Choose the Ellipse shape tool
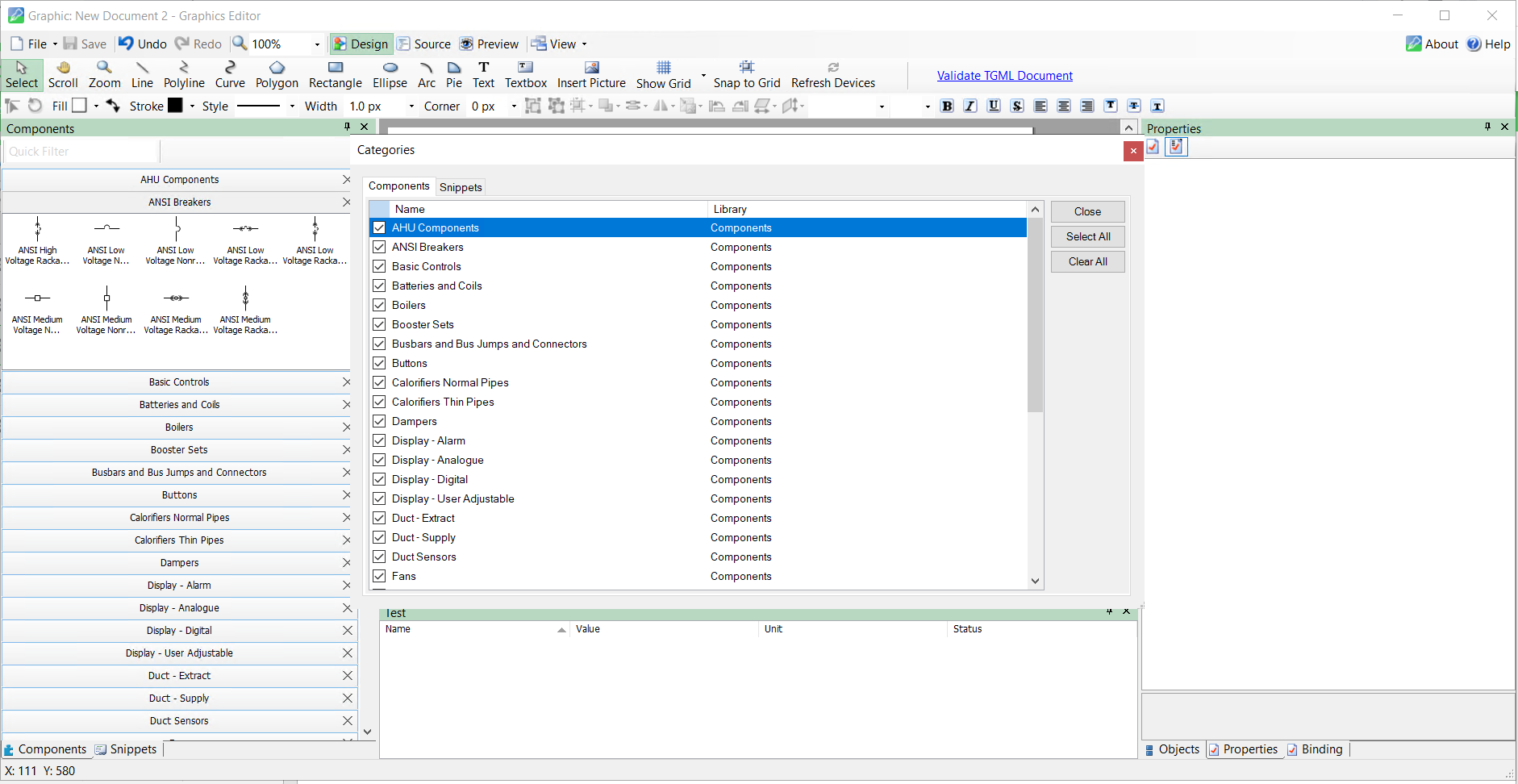Image resolution: width=1518 pixels, height=784 pixels. 390,74
